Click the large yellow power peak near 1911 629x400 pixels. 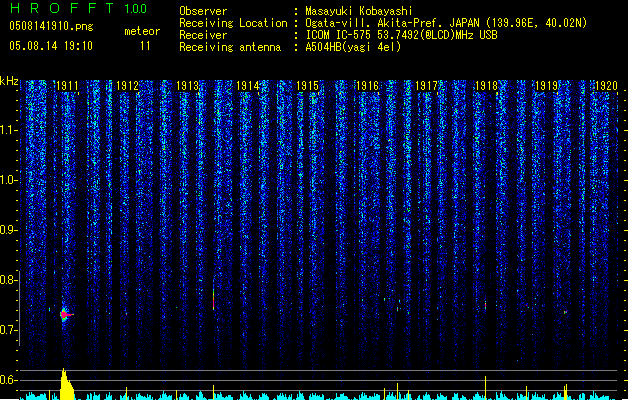tap(67, 384)
